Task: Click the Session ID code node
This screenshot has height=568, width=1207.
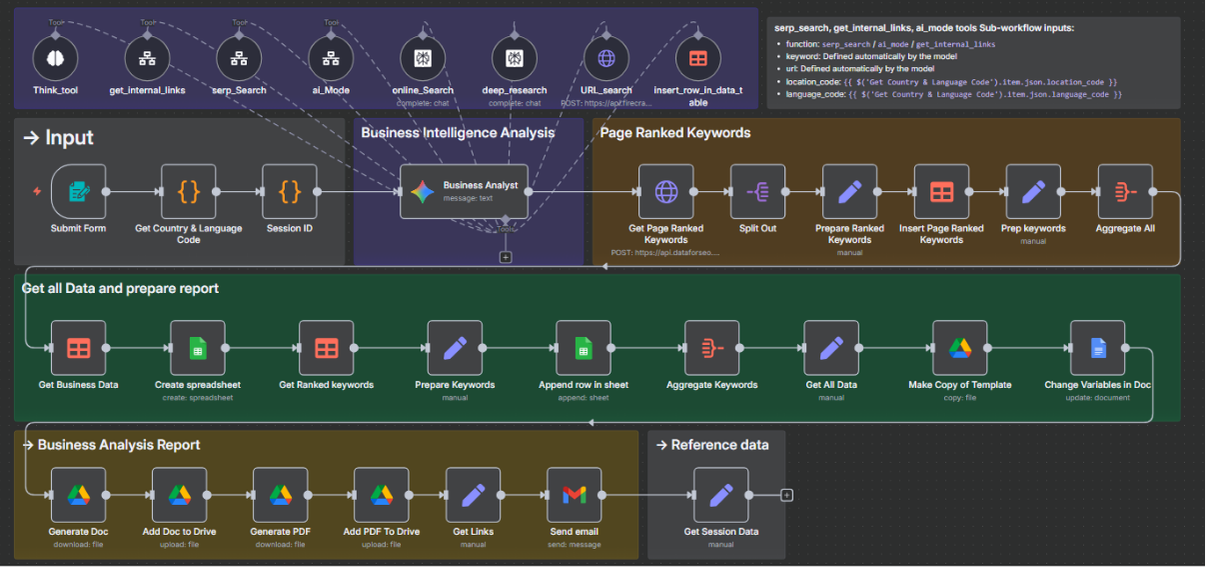Action: pos(289,192)
